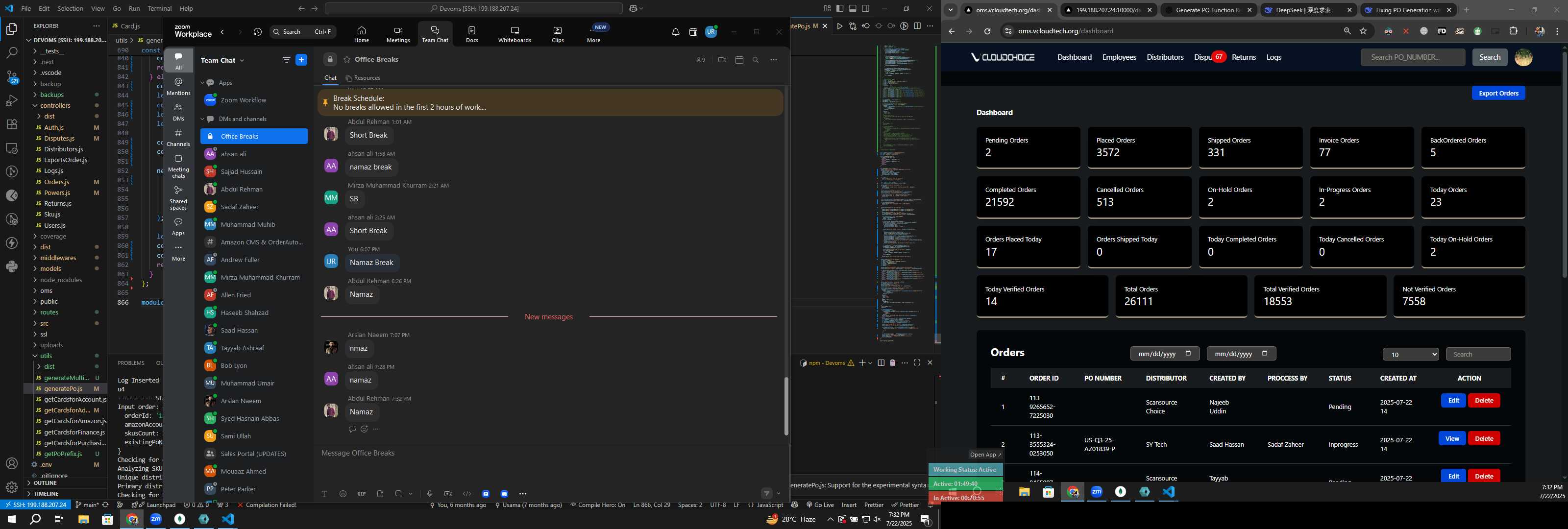
Task: Toggle Compile Hero in the status bar
Action: coord(598,505)
